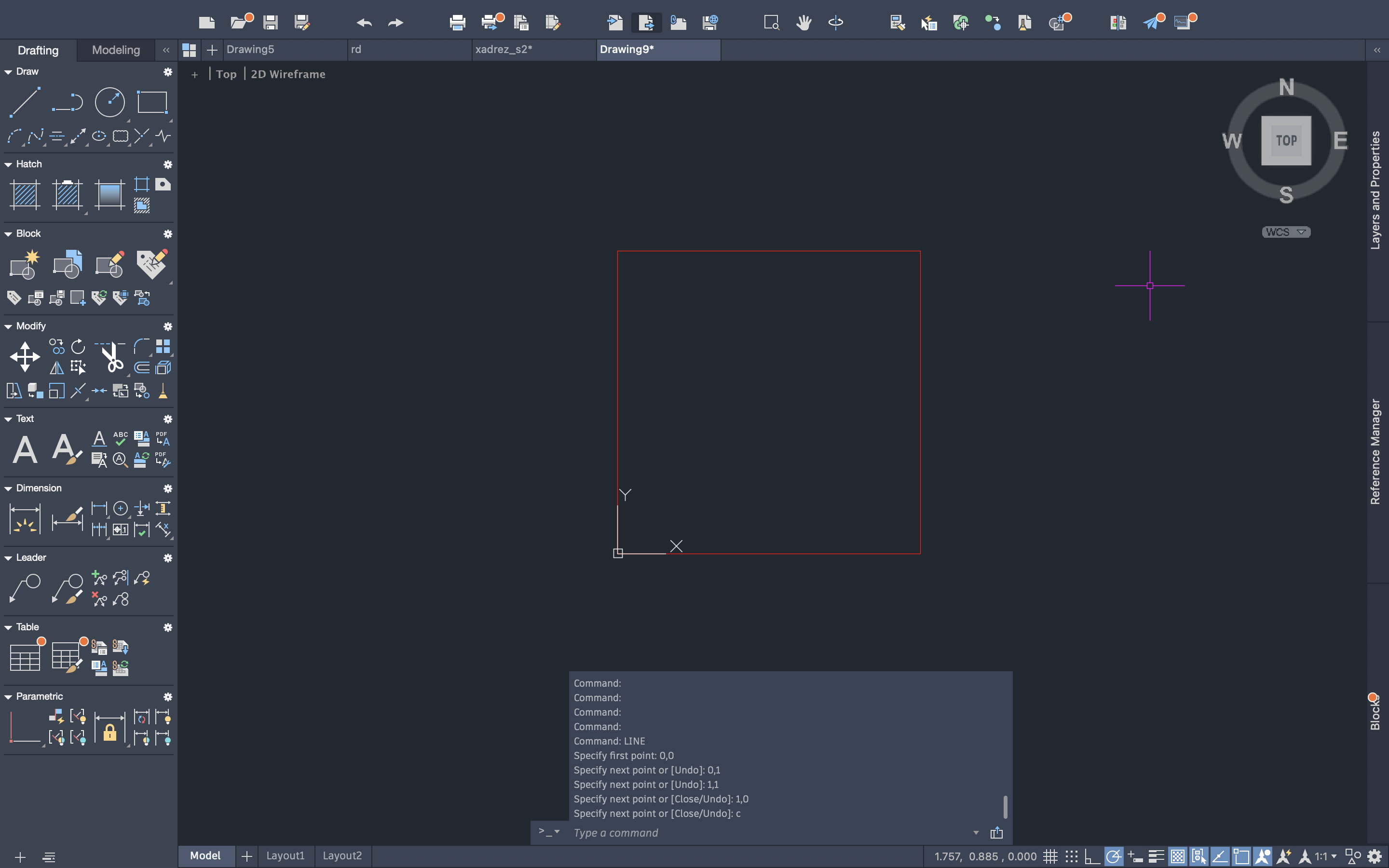Open the WCS coordinate system dropdown
Image resolution: width=1389 pixels, height=868 pixels.
point(1286,232)
